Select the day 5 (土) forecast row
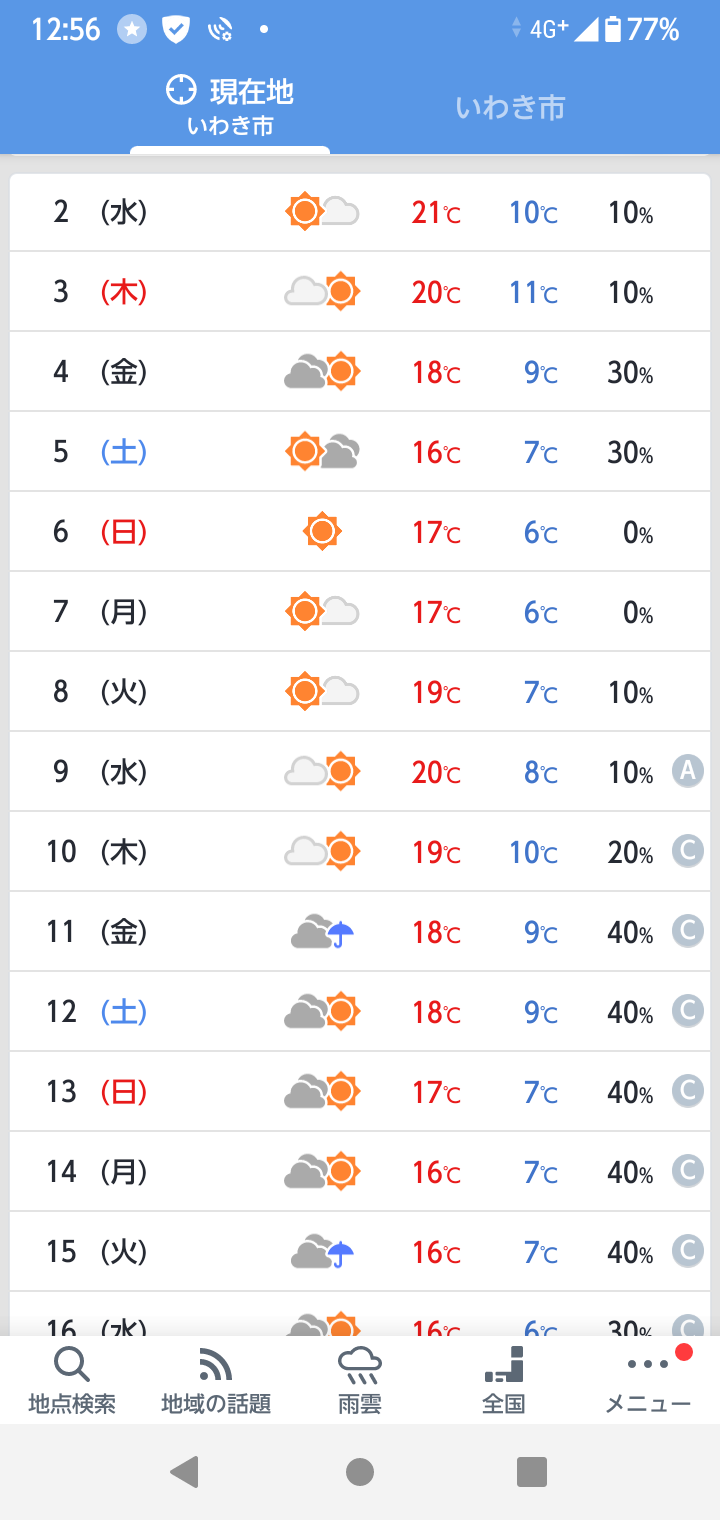The width and height of the screenshot is (720, 1520). (x=360, y=452)
